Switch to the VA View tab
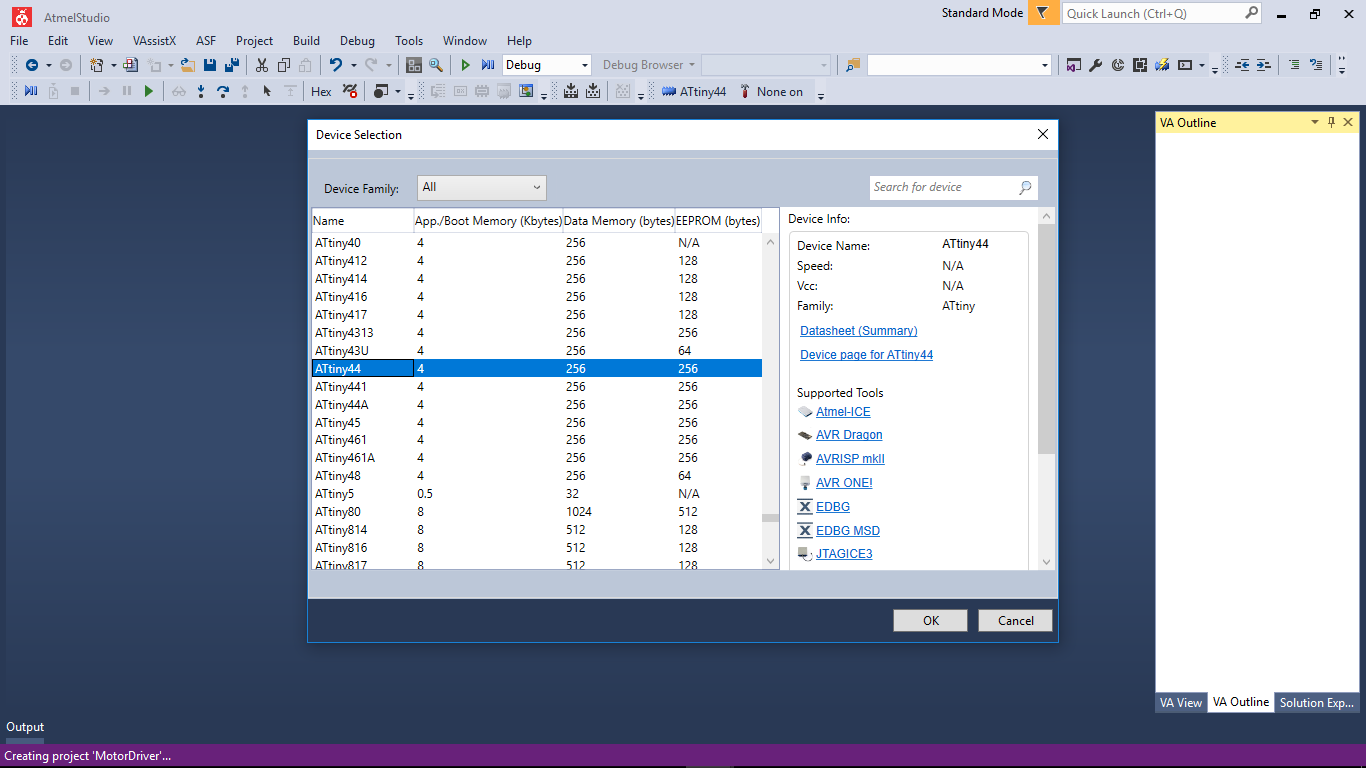Screen dimensions: 1366x768 click(1181, 702)
